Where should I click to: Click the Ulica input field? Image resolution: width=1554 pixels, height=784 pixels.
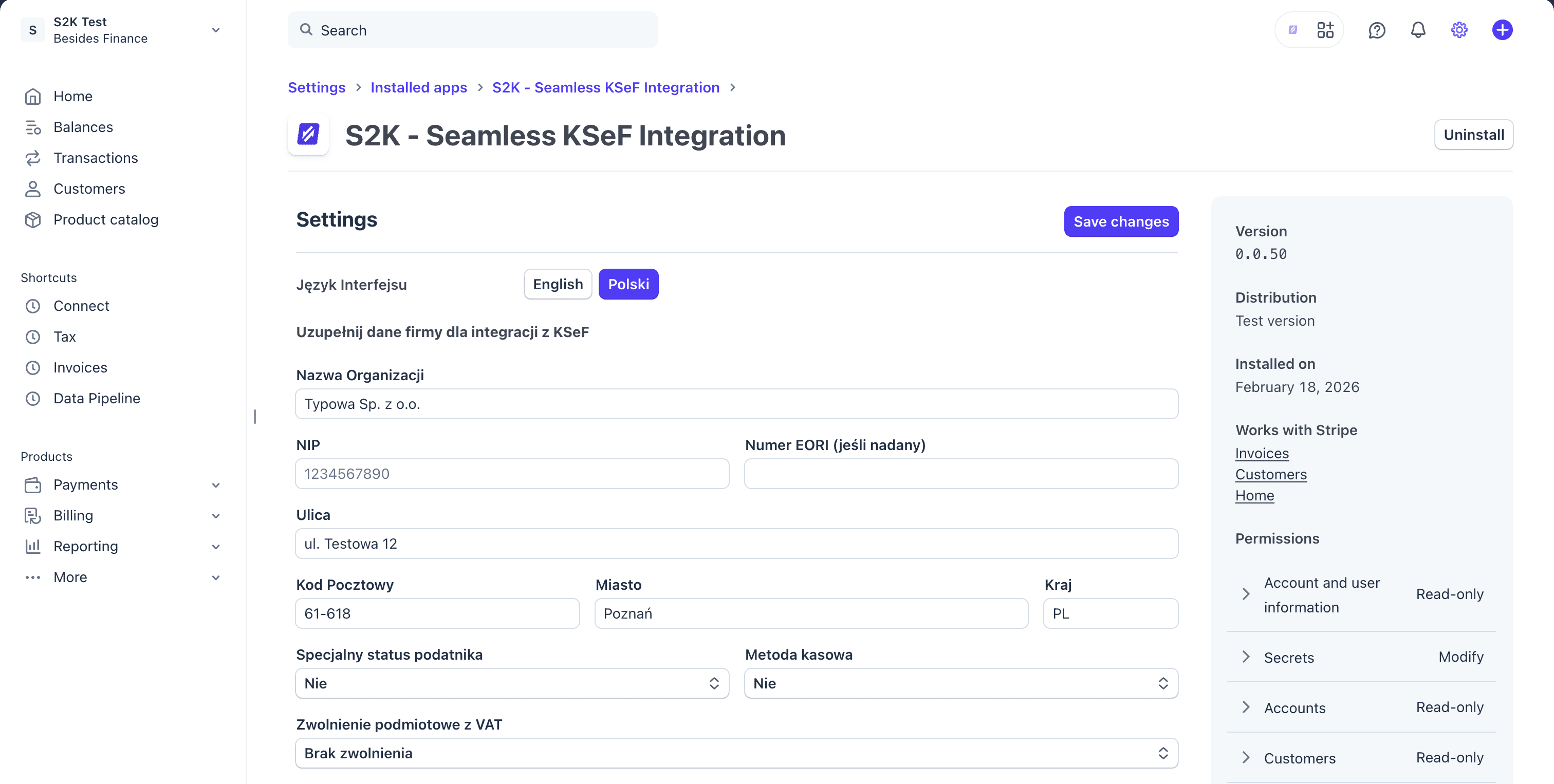pos(736,544)
